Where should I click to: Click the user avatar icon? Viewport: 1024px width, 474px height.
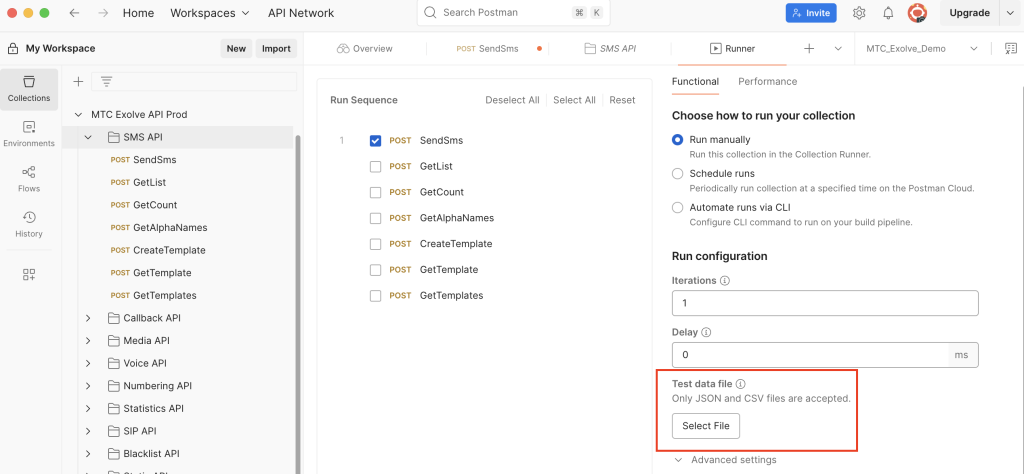click(x=917, y=13)
